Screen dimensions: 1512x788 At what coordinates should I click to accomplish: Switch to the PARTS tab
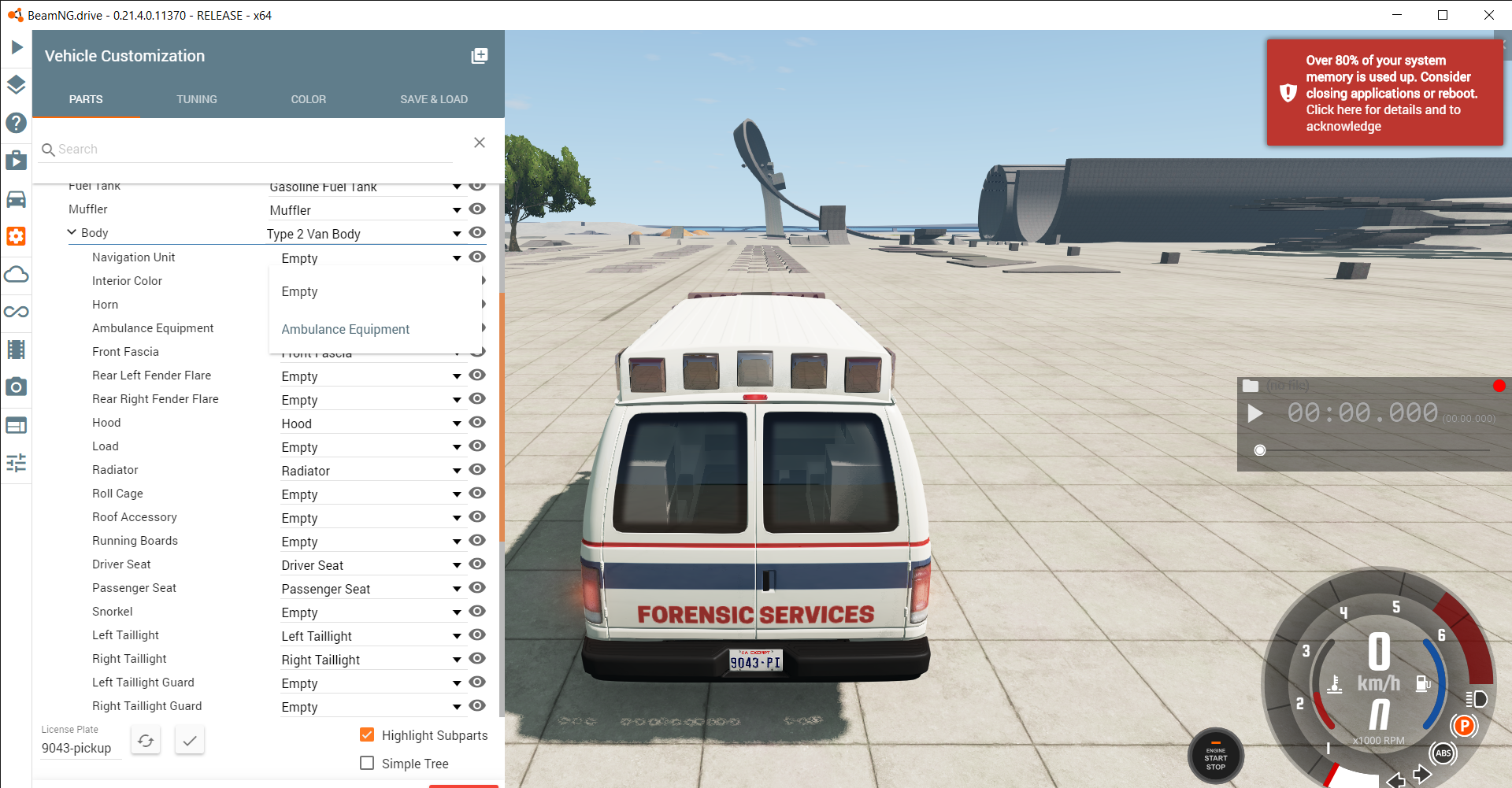(x=86, y=99)
